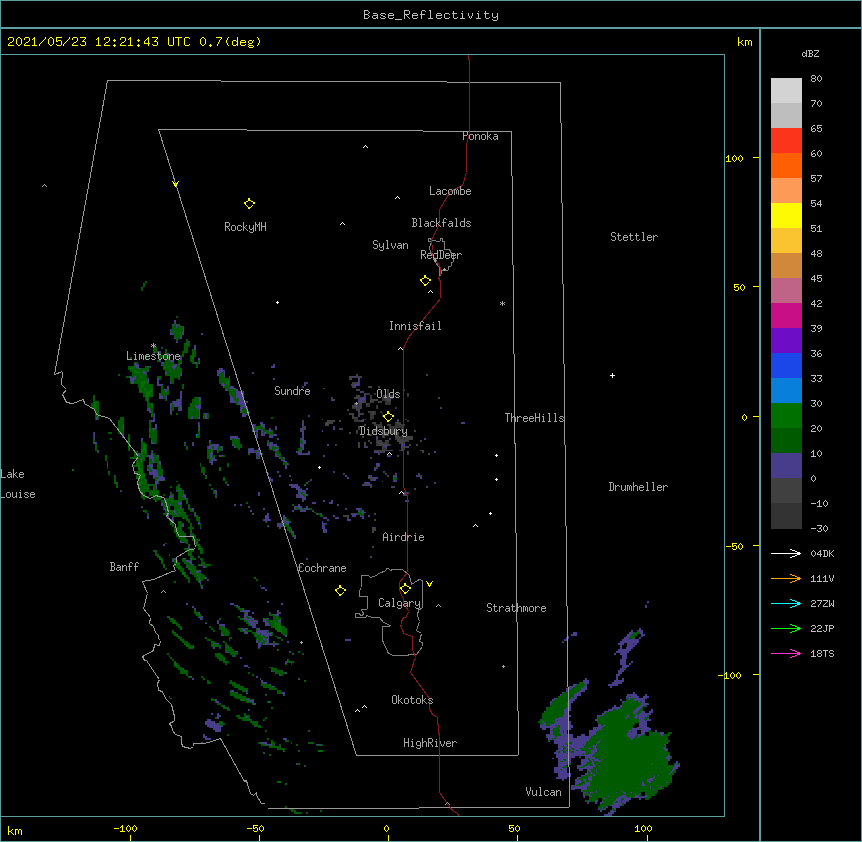Pick the light gray 80 dBZ swatch
The image size is (862, 842).
(786, 90)
